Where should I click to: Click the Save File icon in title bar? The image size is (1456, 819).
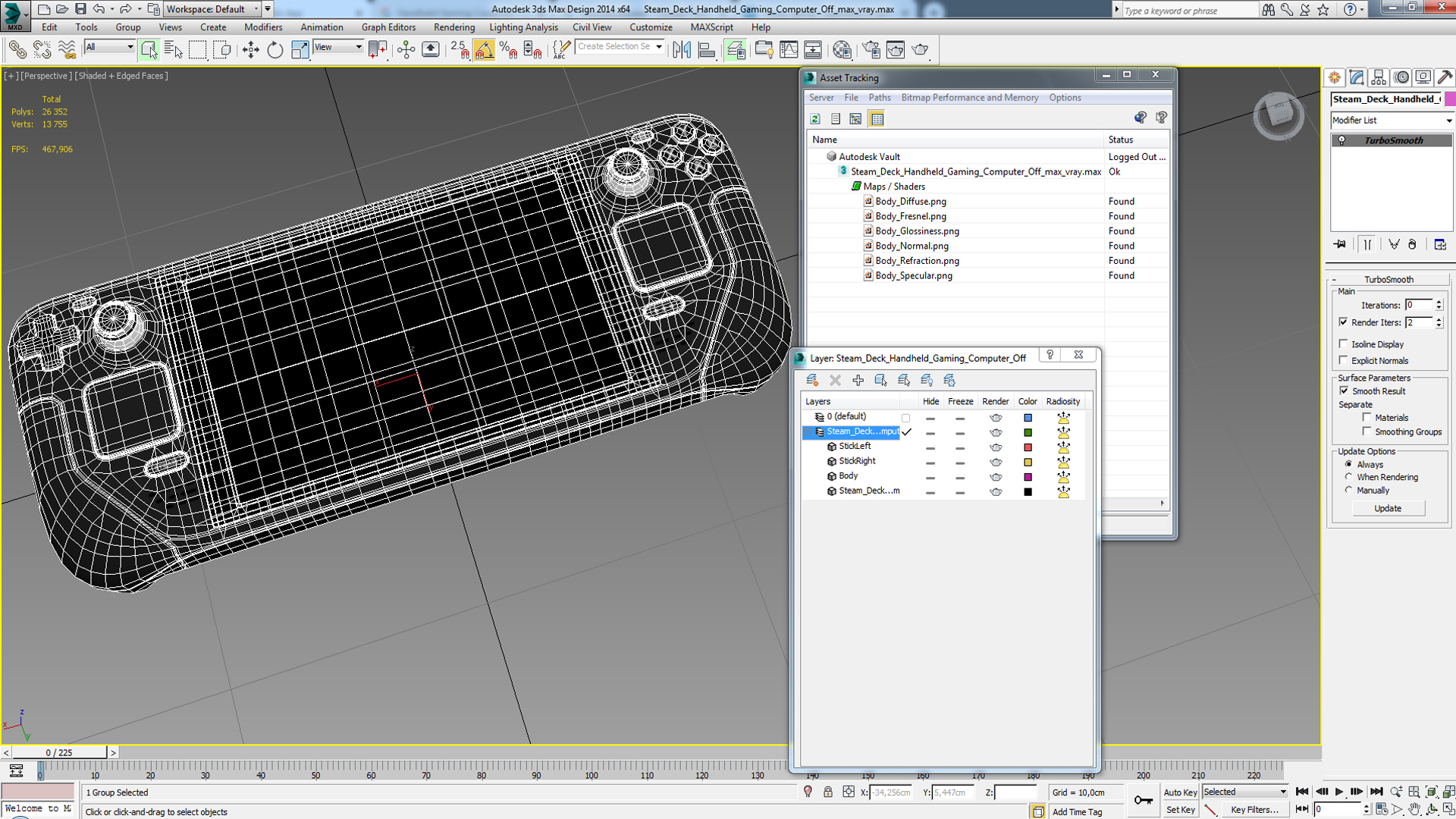[x=80, y=9]
